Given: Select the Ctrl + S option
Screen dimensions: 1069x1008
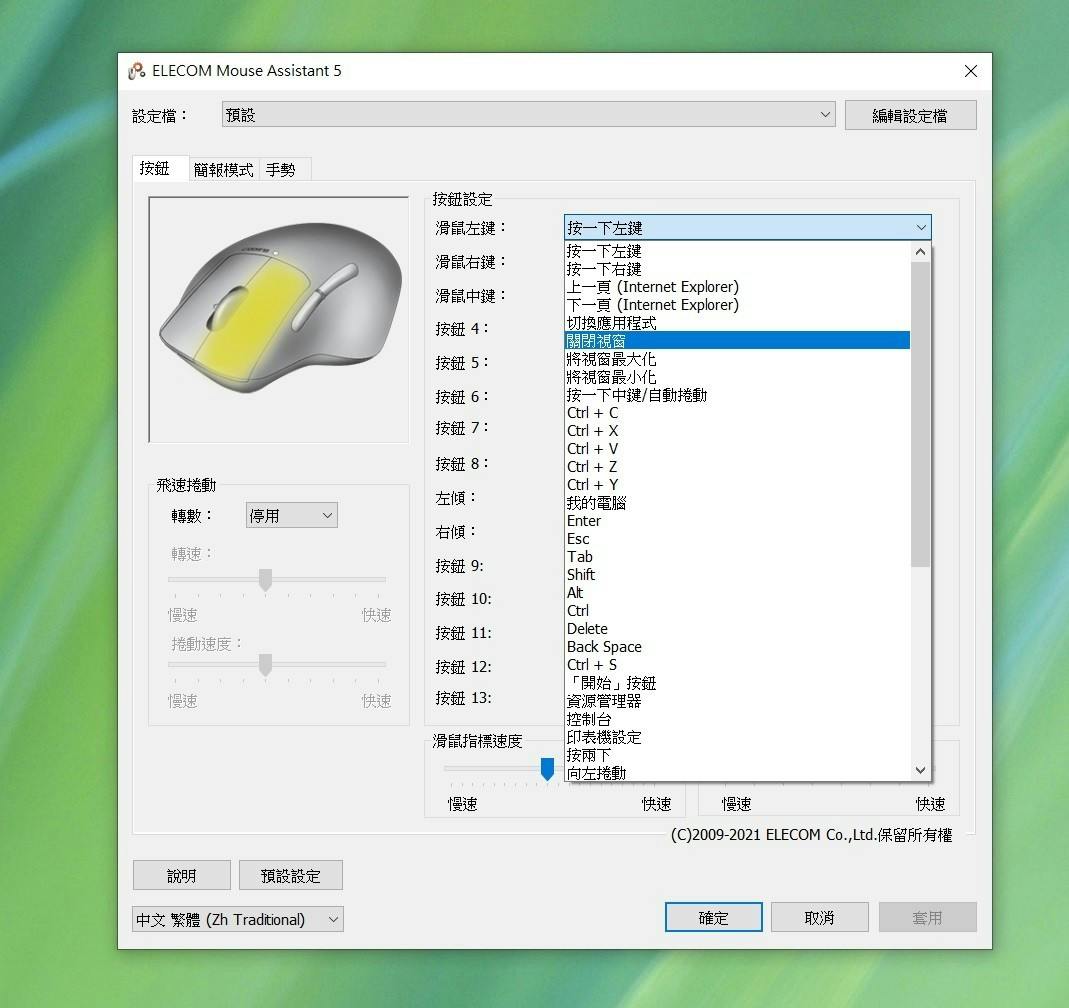Looking at the screenshot, I should [x=738, y=665].
